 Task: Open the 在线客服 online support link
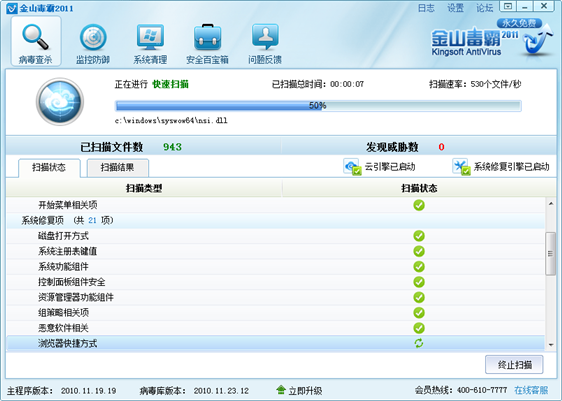(531, 390)
